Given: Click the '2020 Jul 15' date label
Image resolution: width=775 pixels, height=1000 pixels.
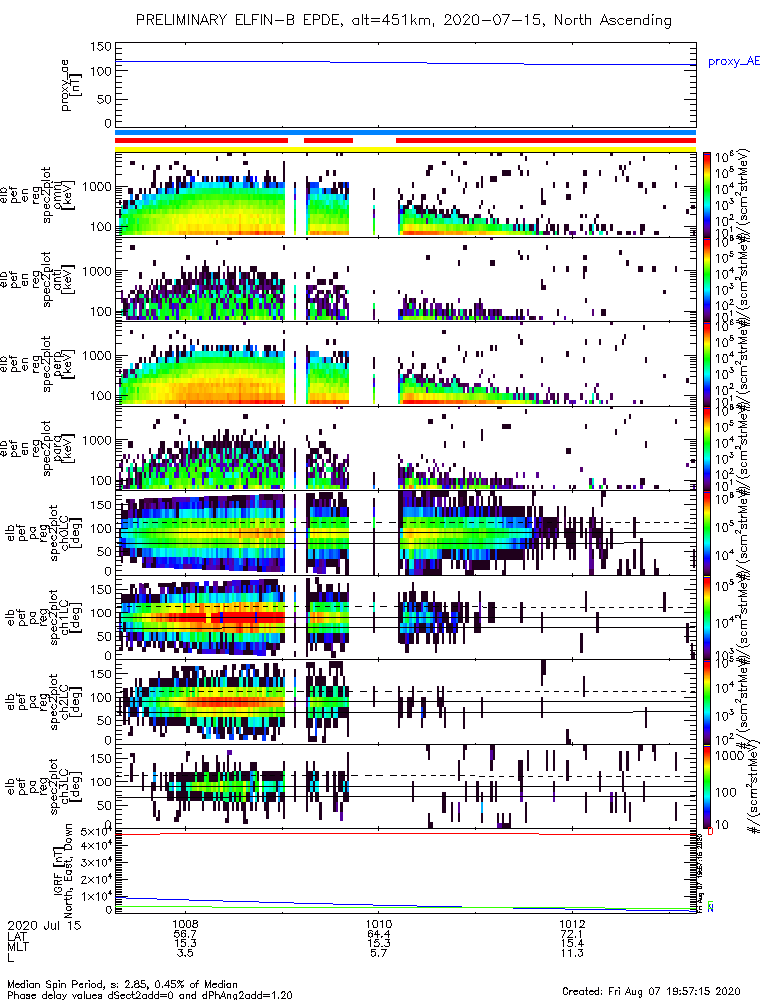Looking at the screenshot, I should 45,924.
